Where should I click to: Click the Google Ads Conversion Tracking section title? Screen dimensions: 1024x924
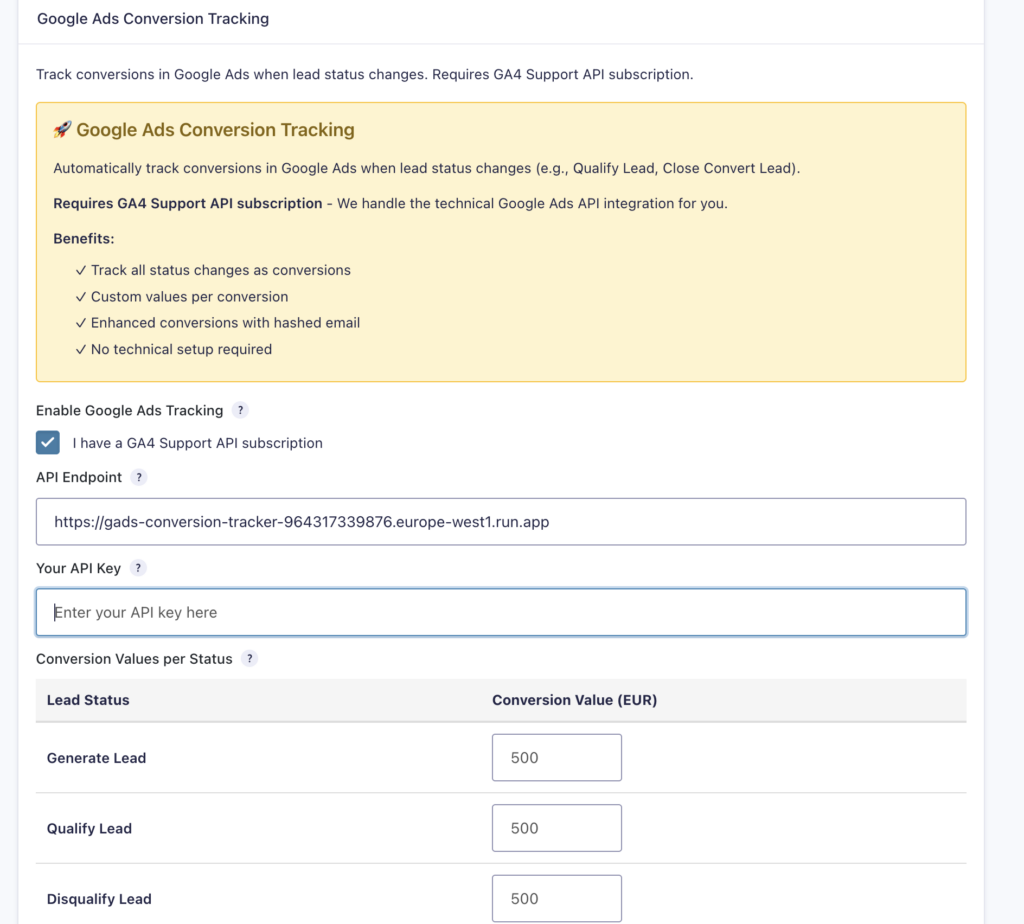(152, 18)
